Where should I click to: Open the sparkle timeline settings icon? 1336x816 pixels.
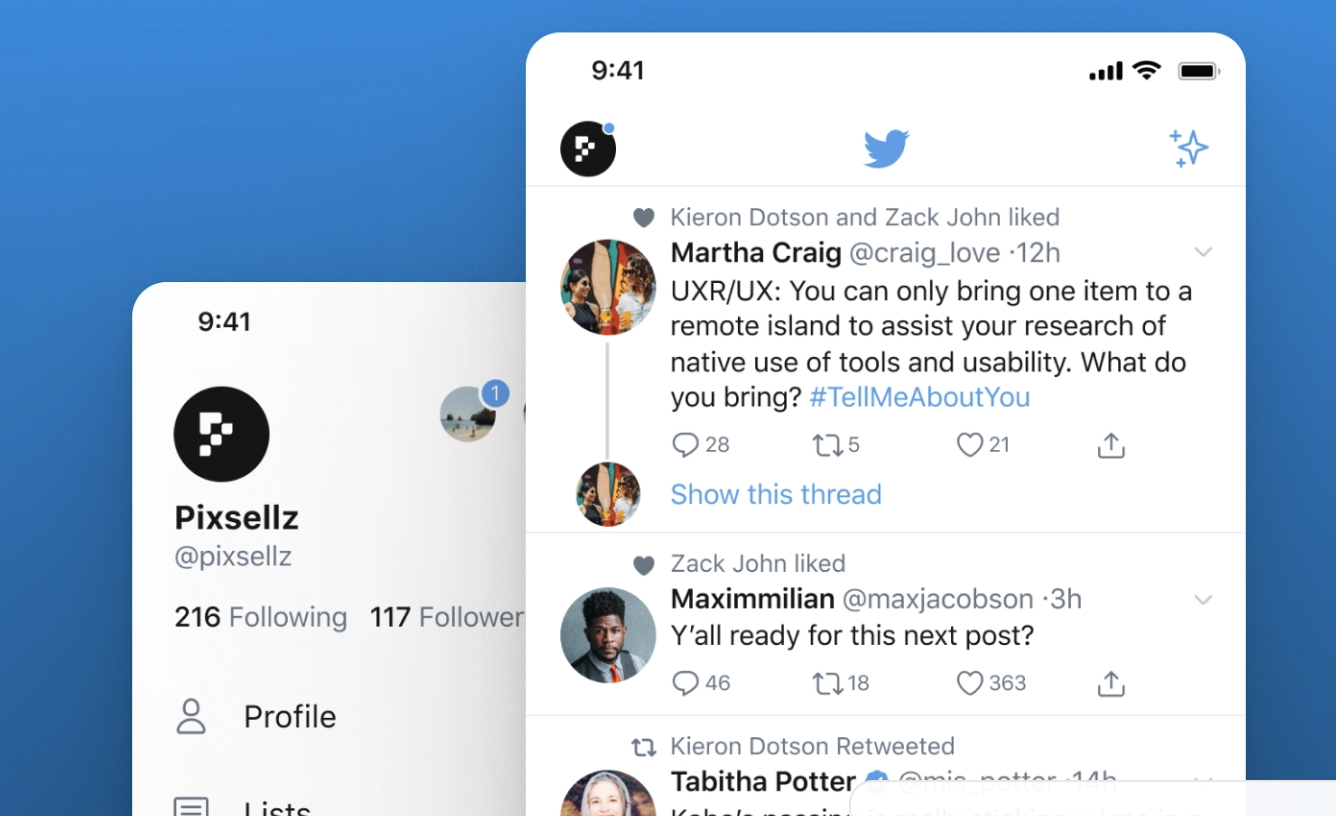tap(1189, 148)
